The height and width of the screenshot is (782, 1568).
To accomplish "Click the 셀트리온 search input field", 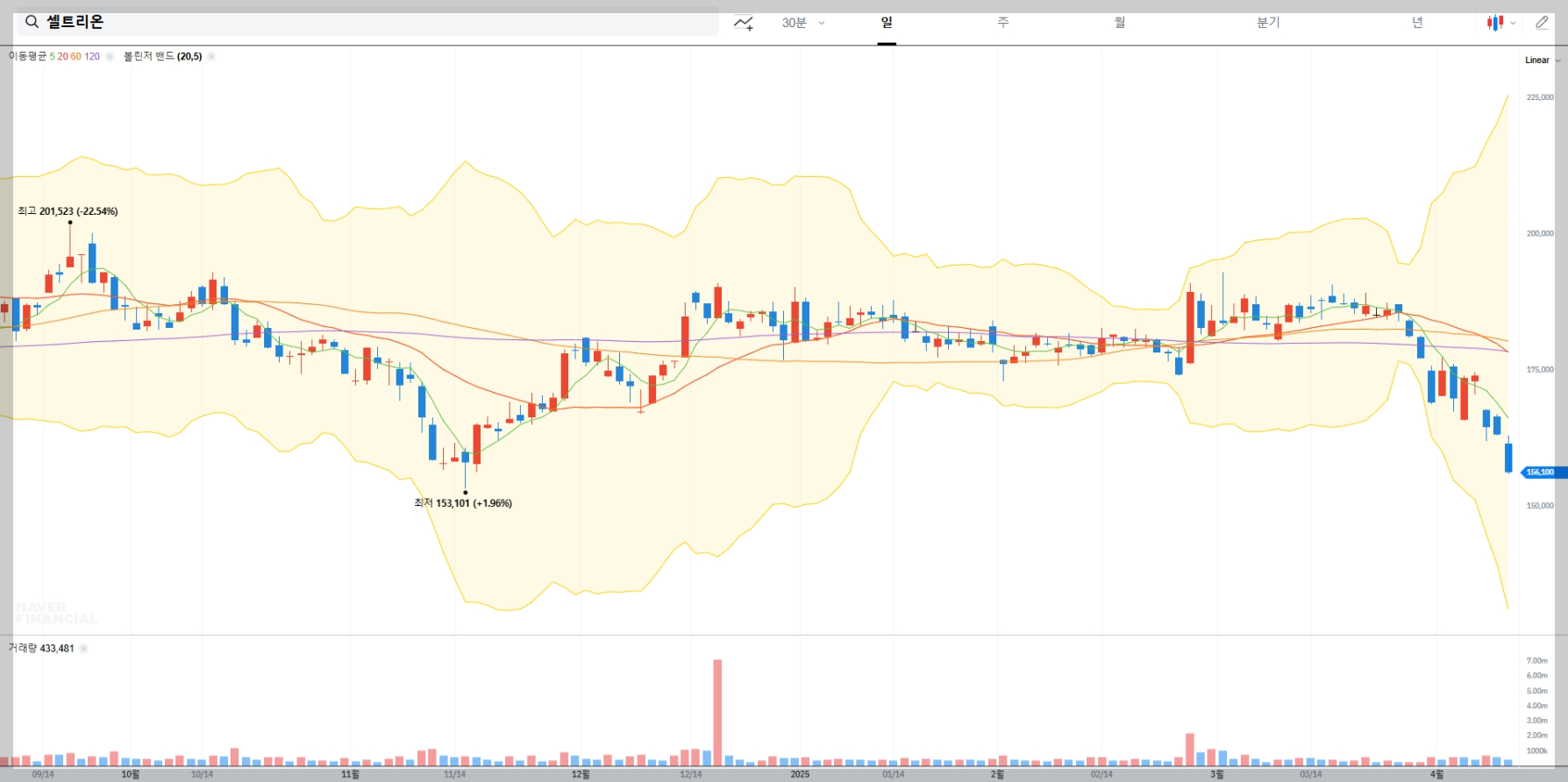I will 367,22.
